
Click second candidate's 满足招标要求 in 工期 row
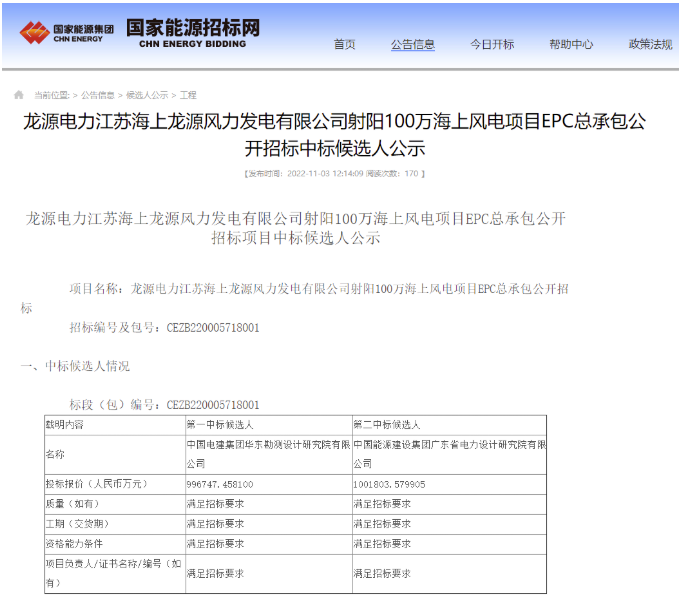pyautogui.click(x=382, y=524)
